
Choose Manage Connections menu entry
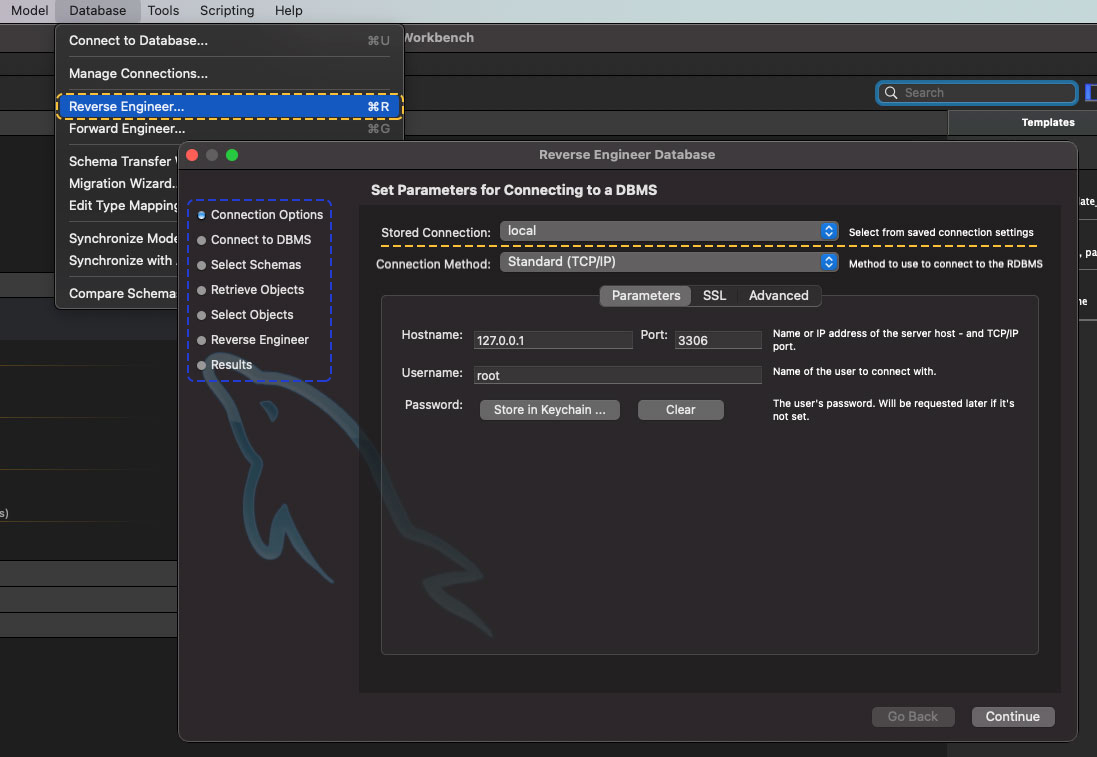tap(229, 73)
